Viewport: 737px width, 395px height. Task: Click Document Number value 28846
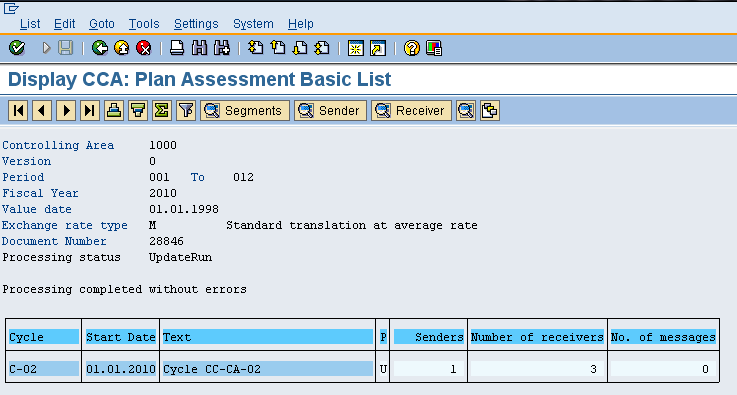click(x=166, y=241)
